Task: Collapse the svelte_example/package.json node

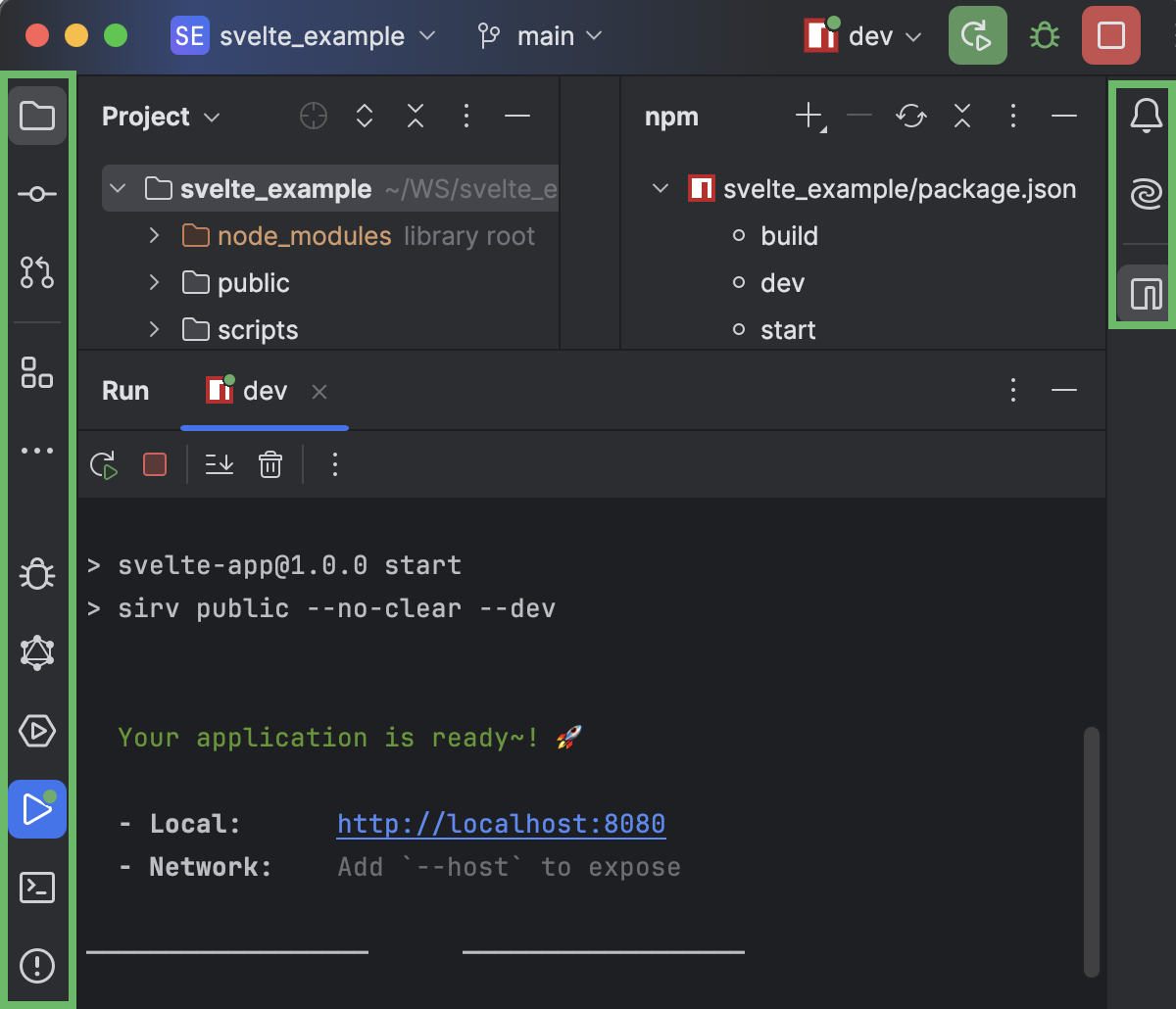Action: point(660,188)
